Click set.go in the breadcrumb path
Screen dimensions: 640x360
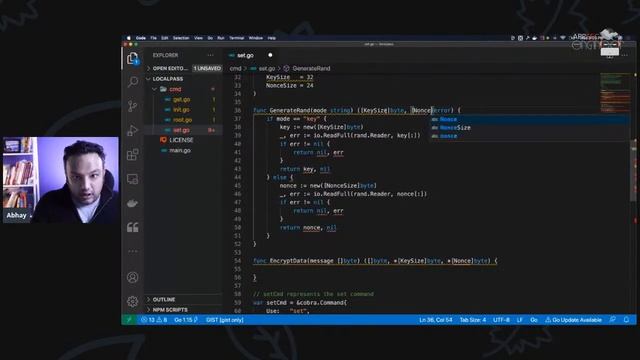(267, 69)
